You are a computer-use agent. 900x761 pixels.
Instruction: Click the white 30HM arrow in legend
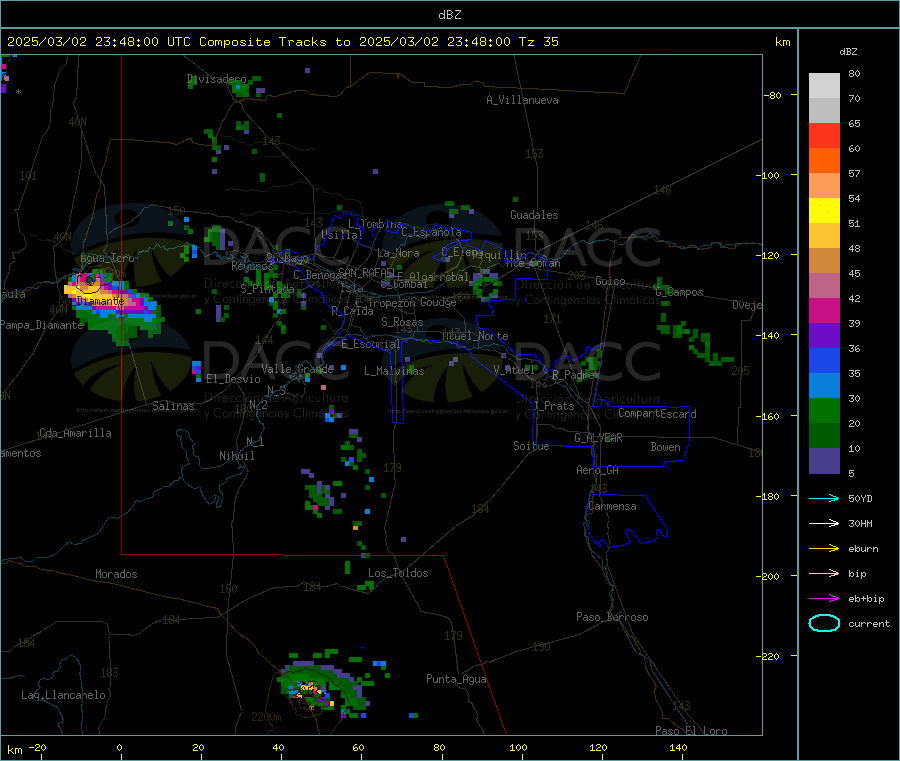[x=824, y=523]
